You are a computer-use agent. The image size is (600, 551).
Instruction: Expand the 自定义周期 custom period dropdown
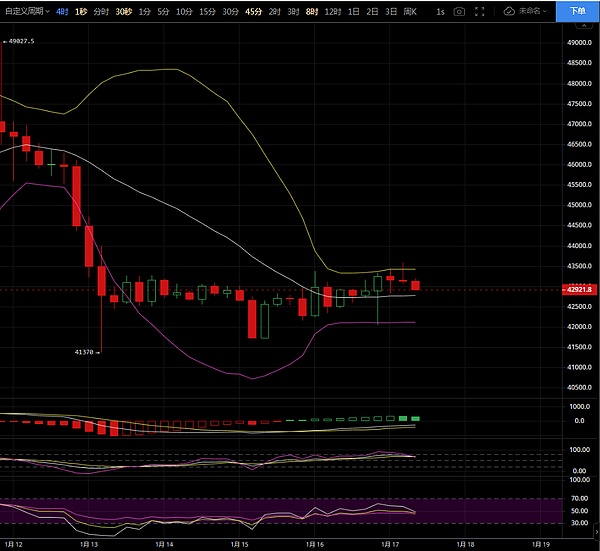click(26, 11)
